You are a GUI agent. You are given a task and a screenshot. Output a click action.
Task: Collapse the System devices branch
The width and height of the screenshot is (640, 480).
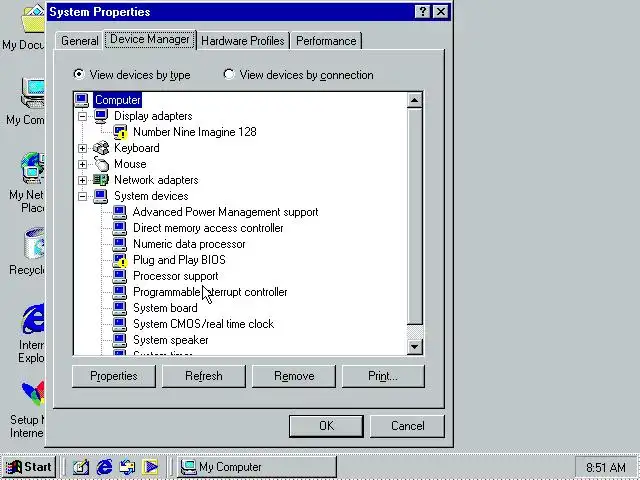82,196
